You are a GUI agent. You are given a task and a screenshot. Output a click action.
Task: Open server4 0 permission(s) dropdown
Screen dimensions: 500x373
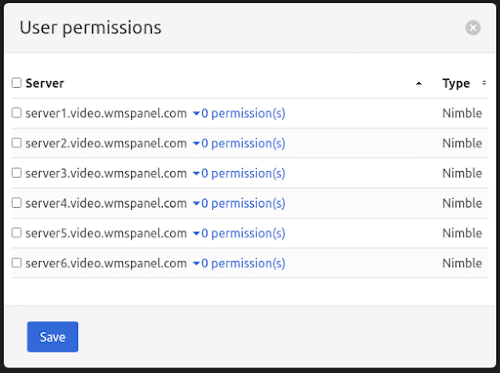[239, 203]
